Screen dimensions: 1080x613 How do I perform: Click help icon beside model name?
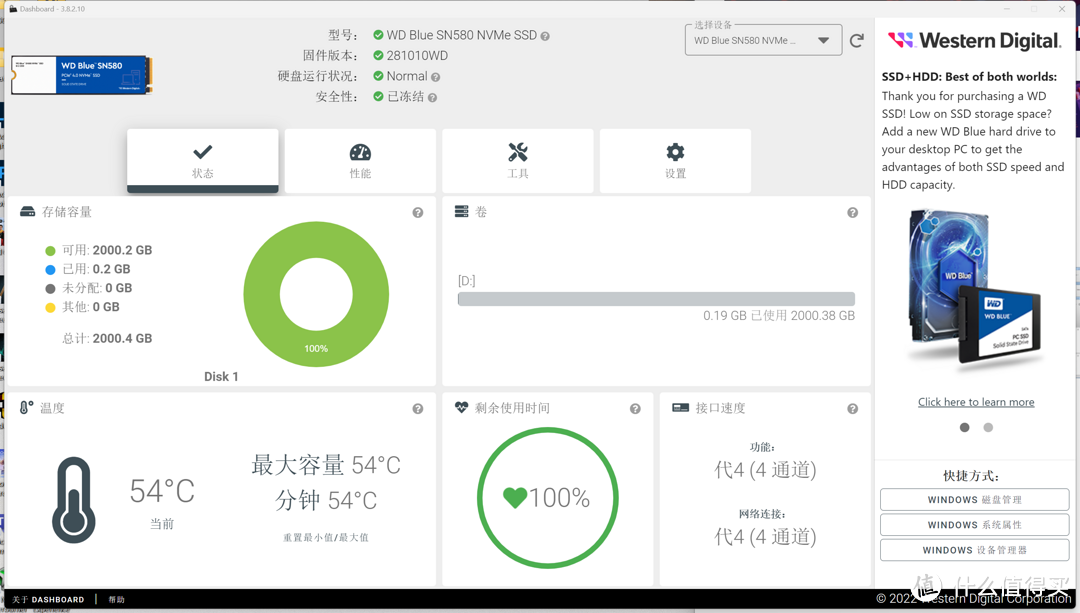545,37
